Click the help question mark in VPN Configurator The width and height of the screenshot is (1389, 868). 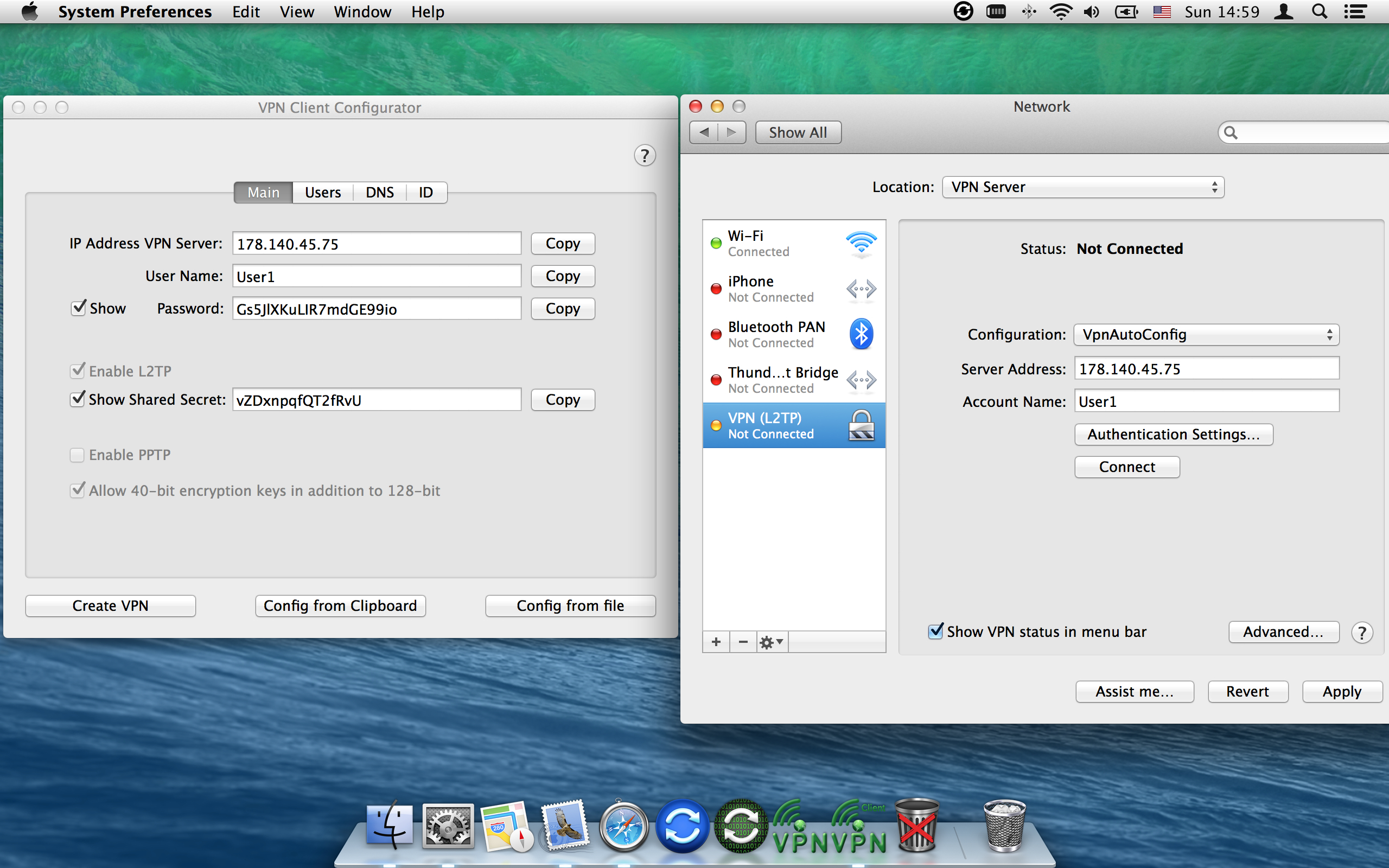click(x=645, y=156)
